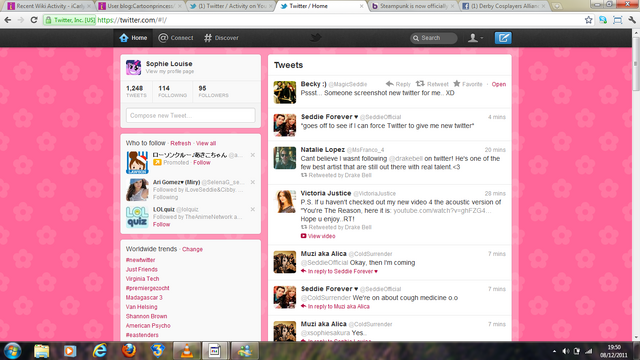Click the Twitter bird logo in navbar
The height and width of the screenshot is (360, 640).
coord(315,38)
